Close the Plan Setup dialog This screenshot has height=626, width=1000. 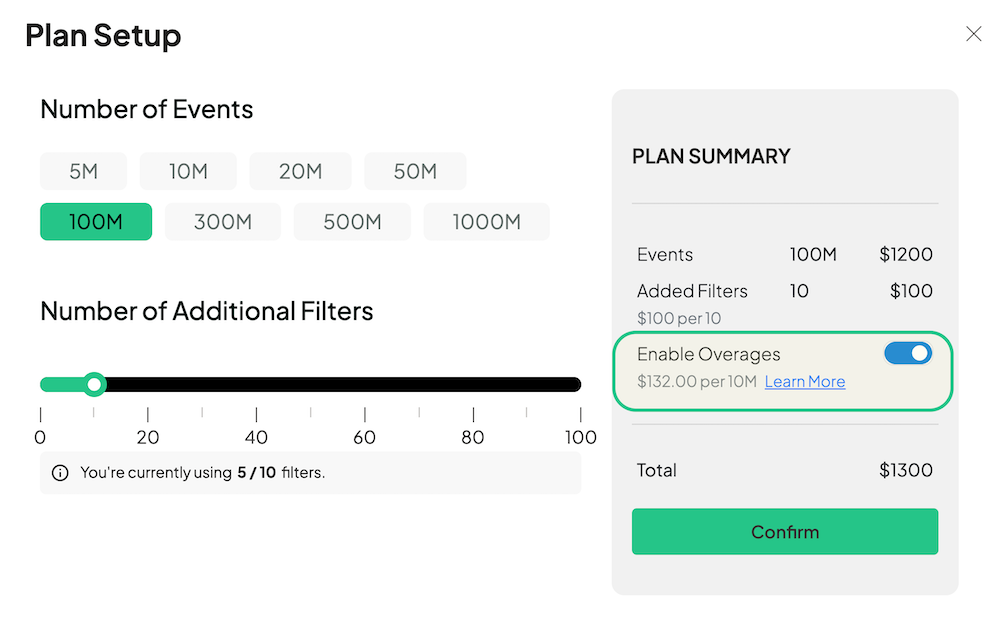pos(973,34)
